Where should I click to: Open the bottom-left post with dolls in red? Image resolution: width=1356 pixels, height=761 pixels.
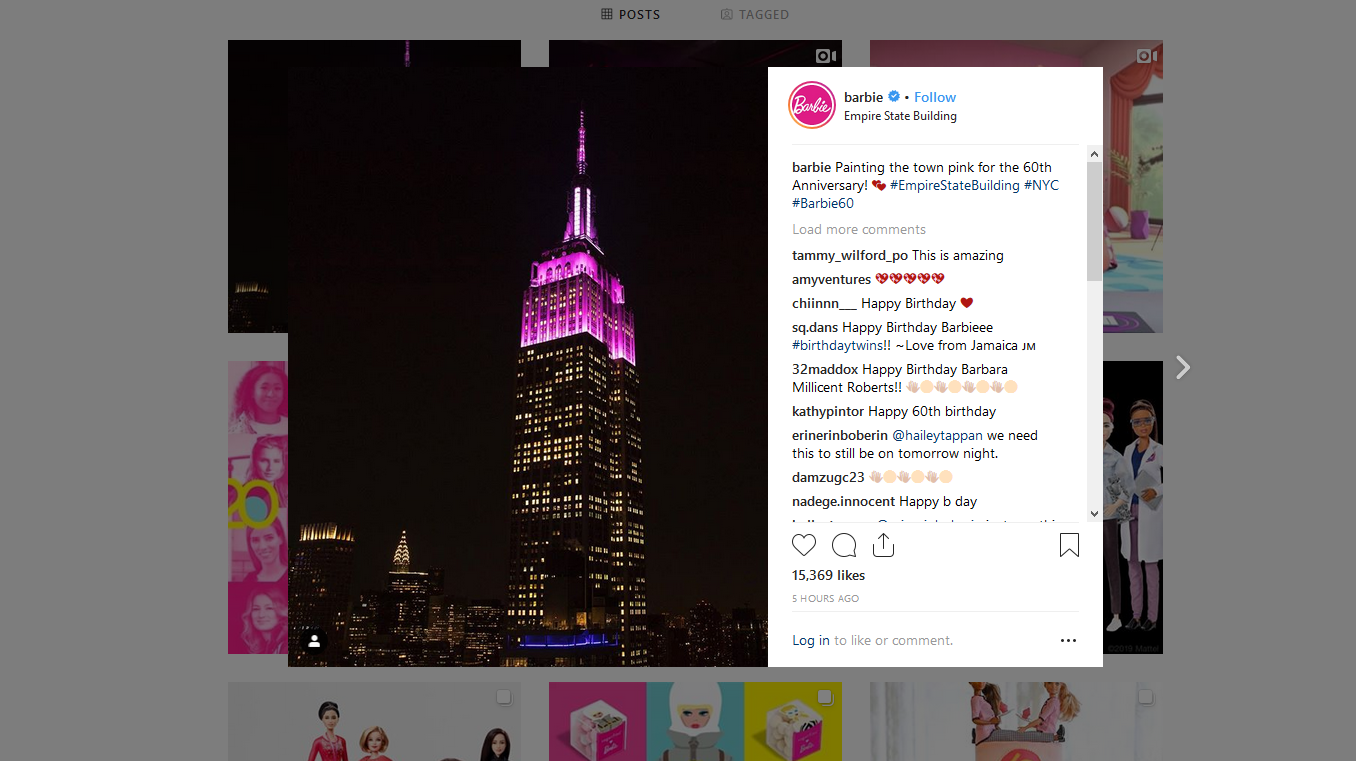(374, 721)
